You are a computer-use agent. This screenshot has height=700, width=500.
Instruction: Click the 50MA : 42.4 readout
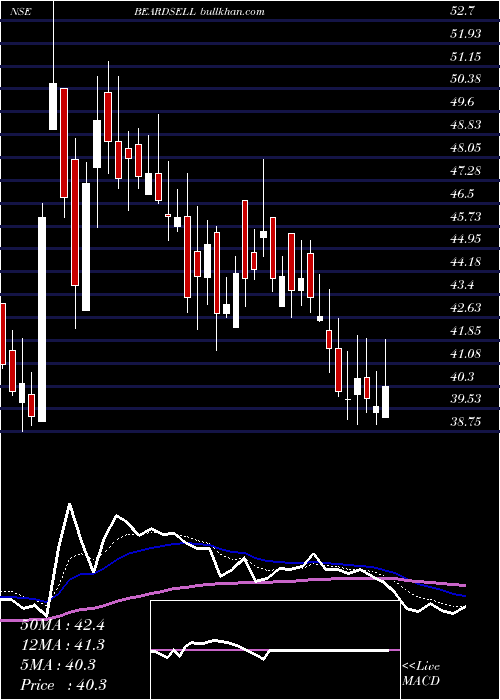coord(62,625)
